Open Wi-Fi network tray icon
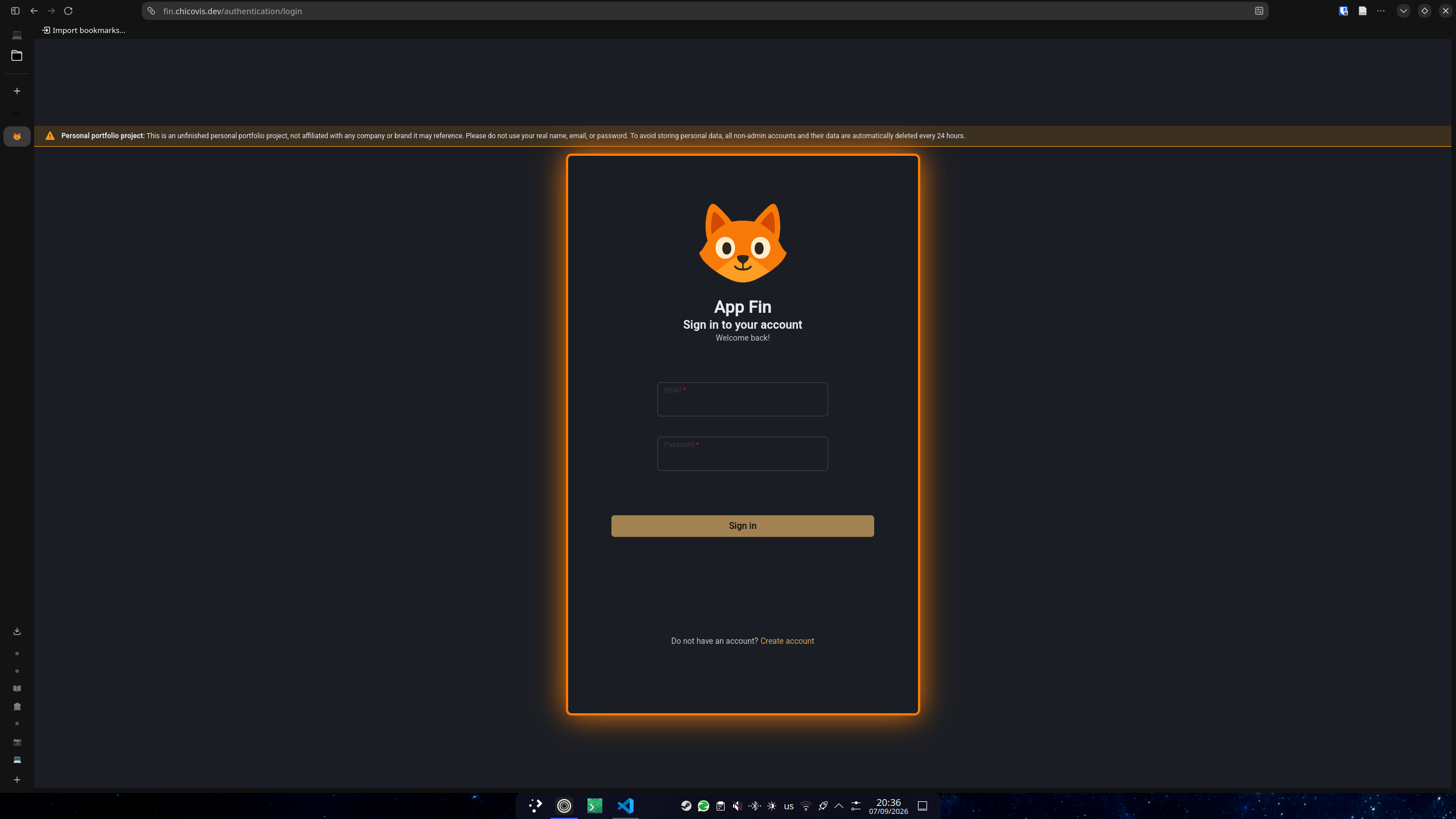 click(x=806, y=806)
